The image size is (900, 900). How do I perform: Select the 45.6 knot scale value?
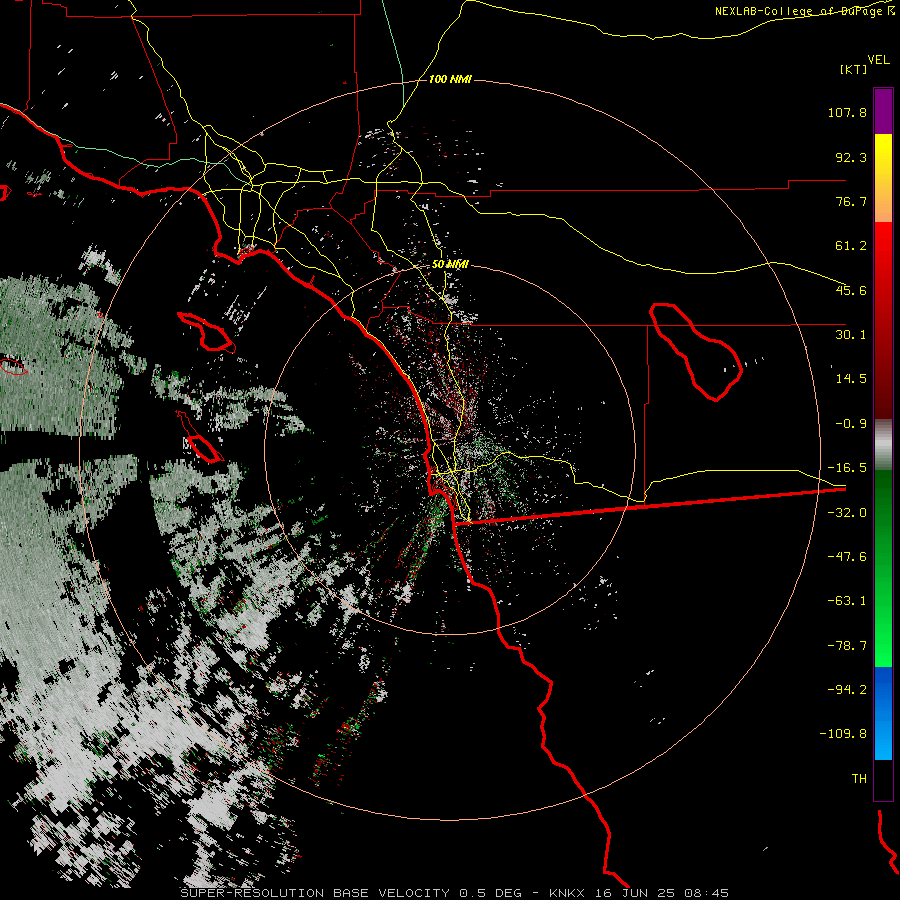pos(851,290)
